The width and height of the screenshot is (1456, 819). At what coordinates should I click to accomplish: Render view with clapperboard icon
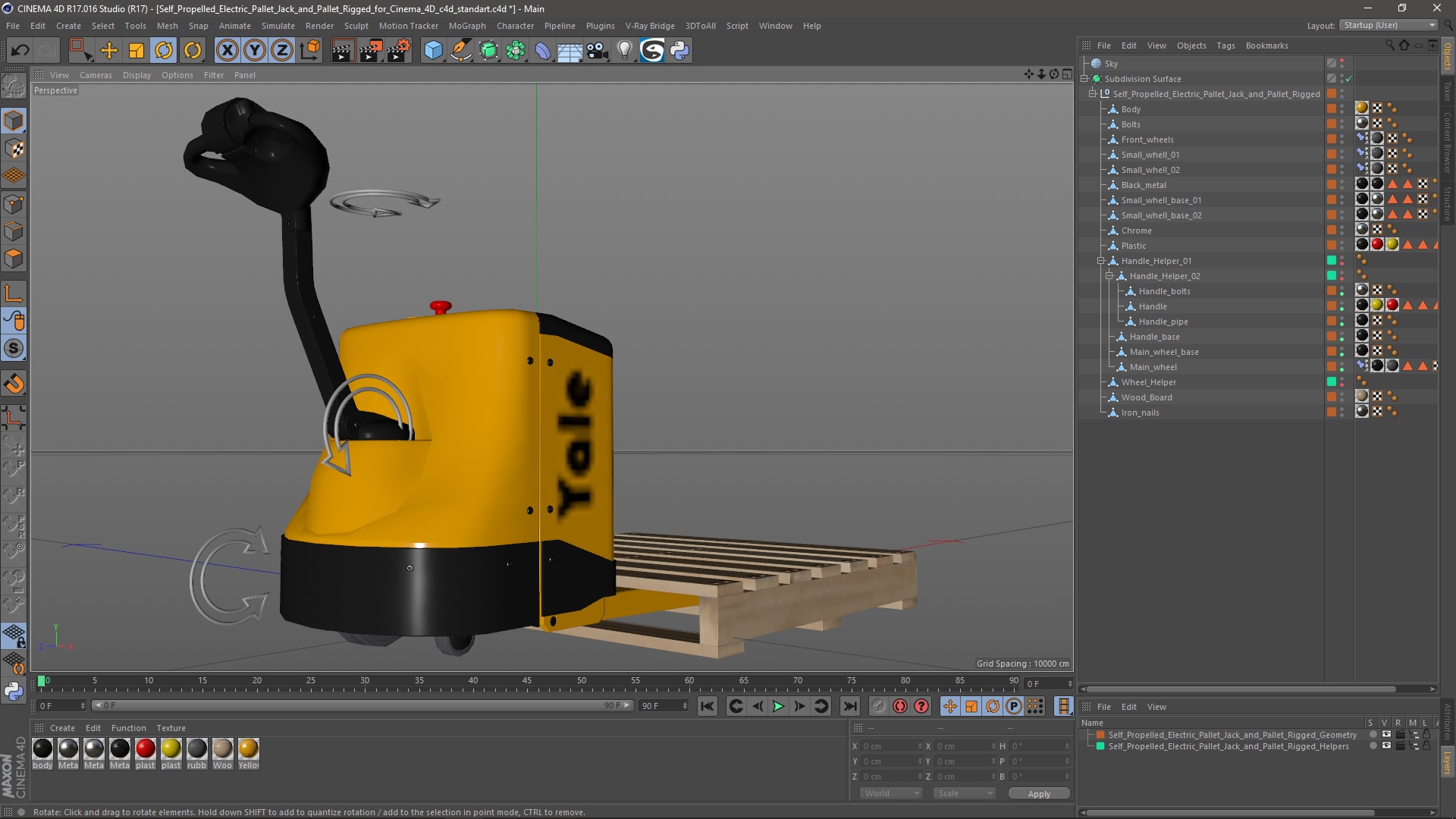point(343,51)
